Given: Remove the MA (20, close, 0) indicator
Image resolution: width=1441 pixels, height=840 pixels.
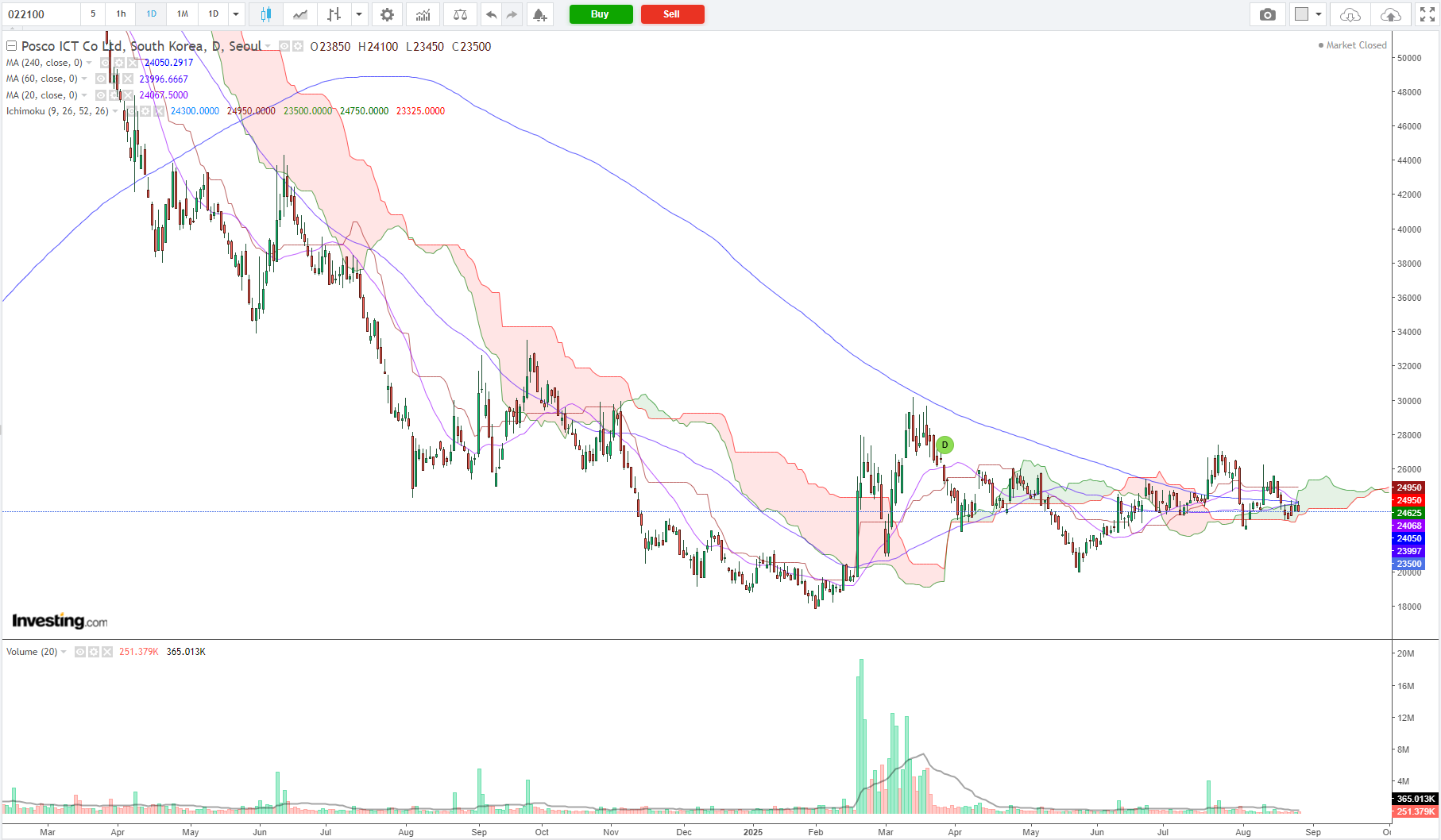Looking at the screenshot, I should click(127, 95).
